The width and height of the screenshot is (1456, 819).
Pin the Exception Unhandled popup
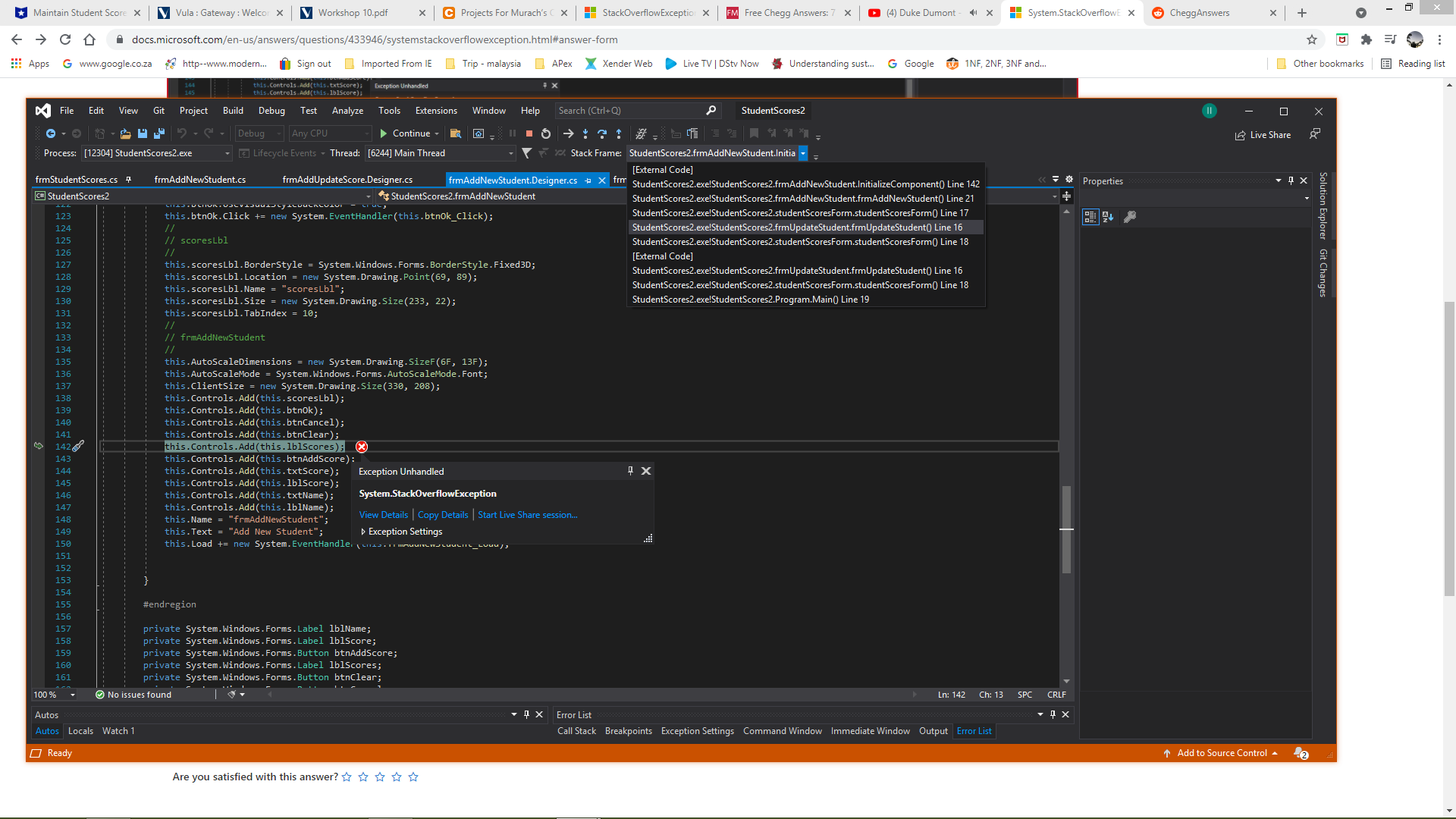pyautogui.click(x=630, y=471)
